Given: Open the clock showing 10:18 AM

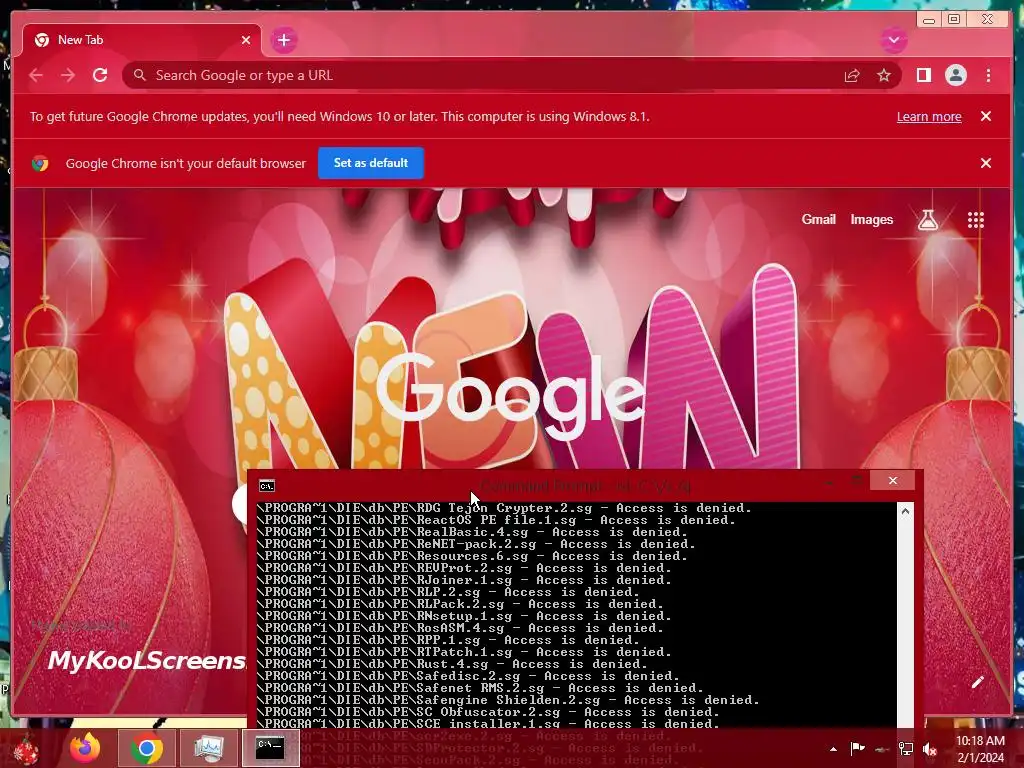Looking at the screenshot, I should tap(980, 749).
